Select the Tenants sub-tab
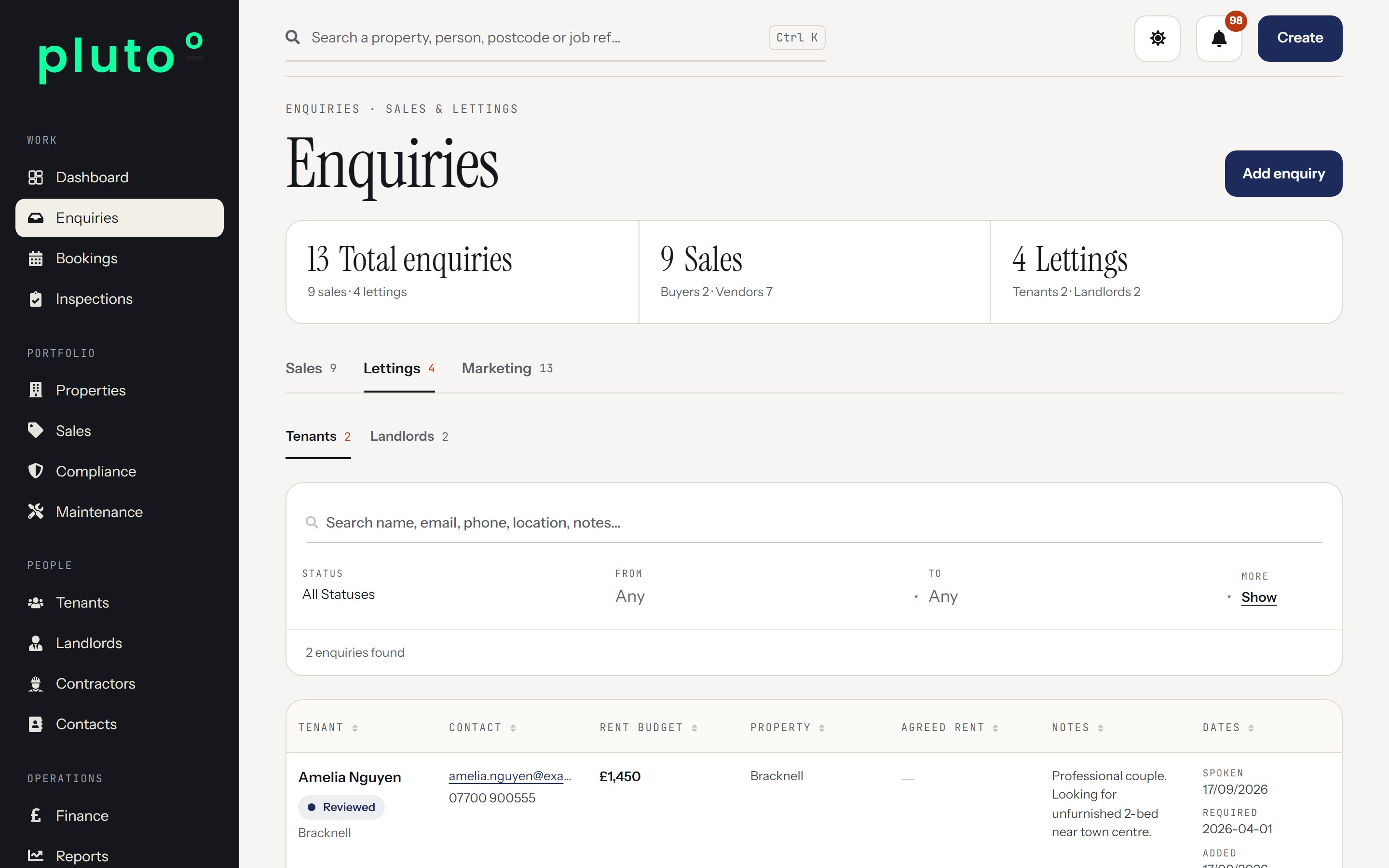 [x=318, y=436]
